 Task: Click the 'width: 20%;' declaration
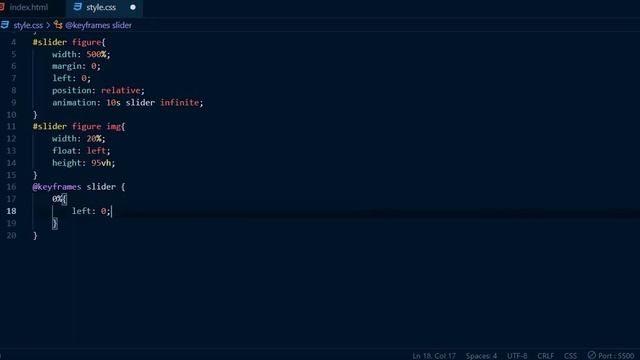pyautogui.click(x=78, y=139)
